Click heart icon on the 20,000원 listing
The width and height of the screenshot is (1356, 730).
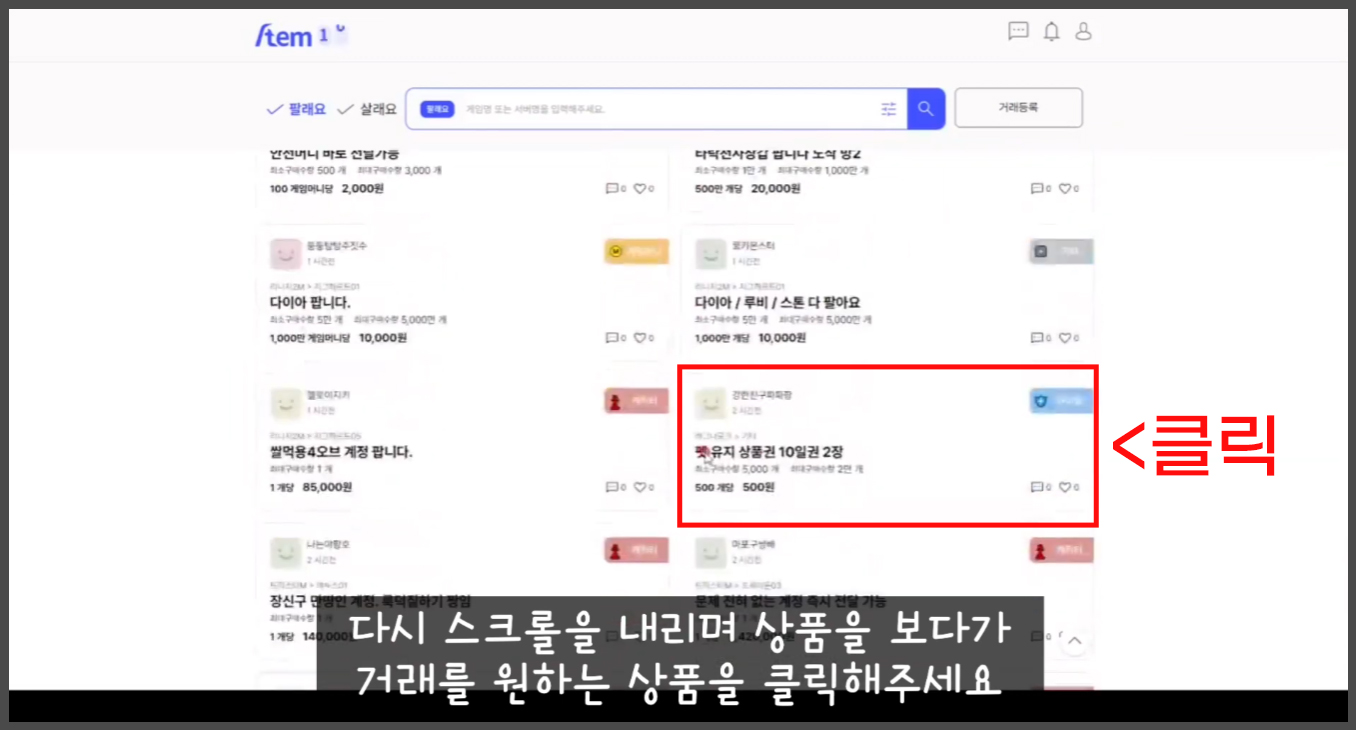click(x=1065, y=188)
